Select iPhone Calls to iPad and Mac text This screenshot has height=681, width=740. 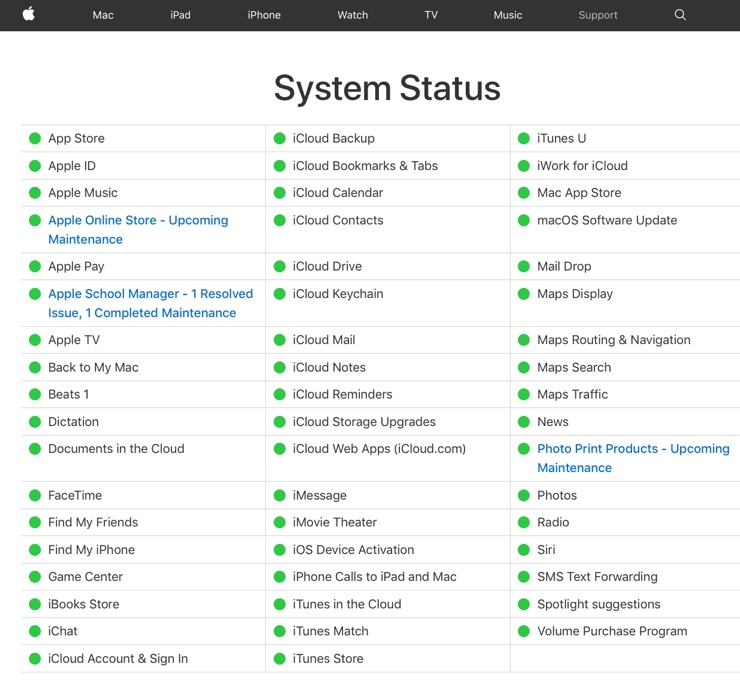click(x=375, y=577)
